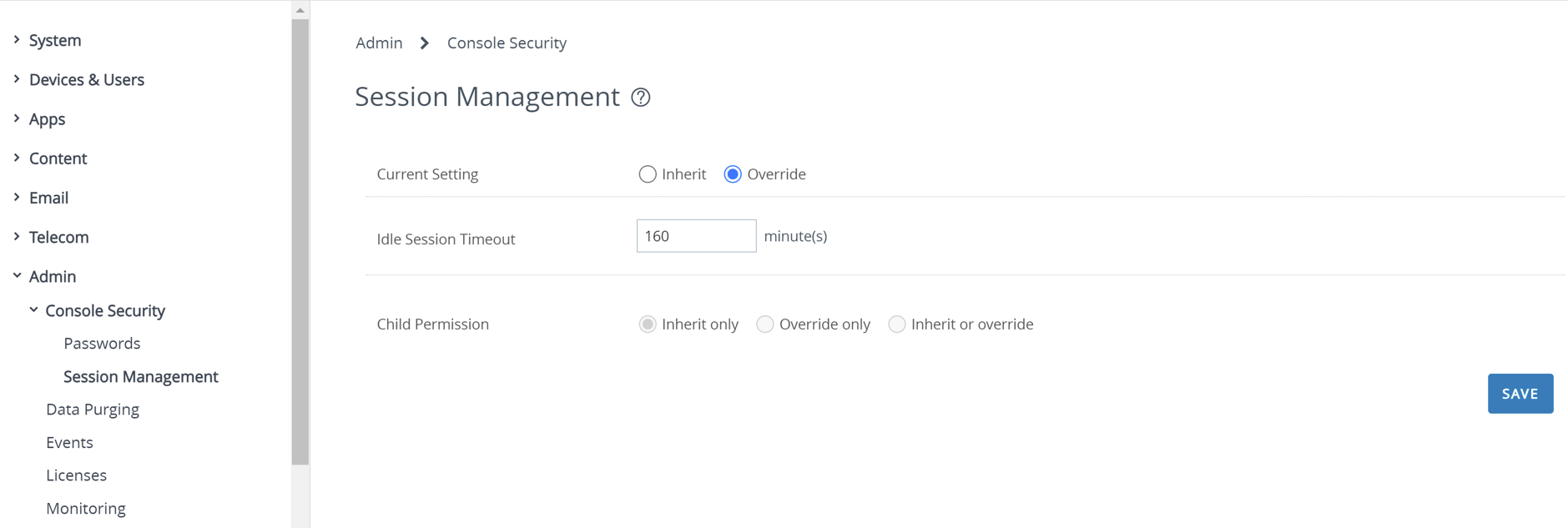Expand the Telecom section chevron

(17, 237)
